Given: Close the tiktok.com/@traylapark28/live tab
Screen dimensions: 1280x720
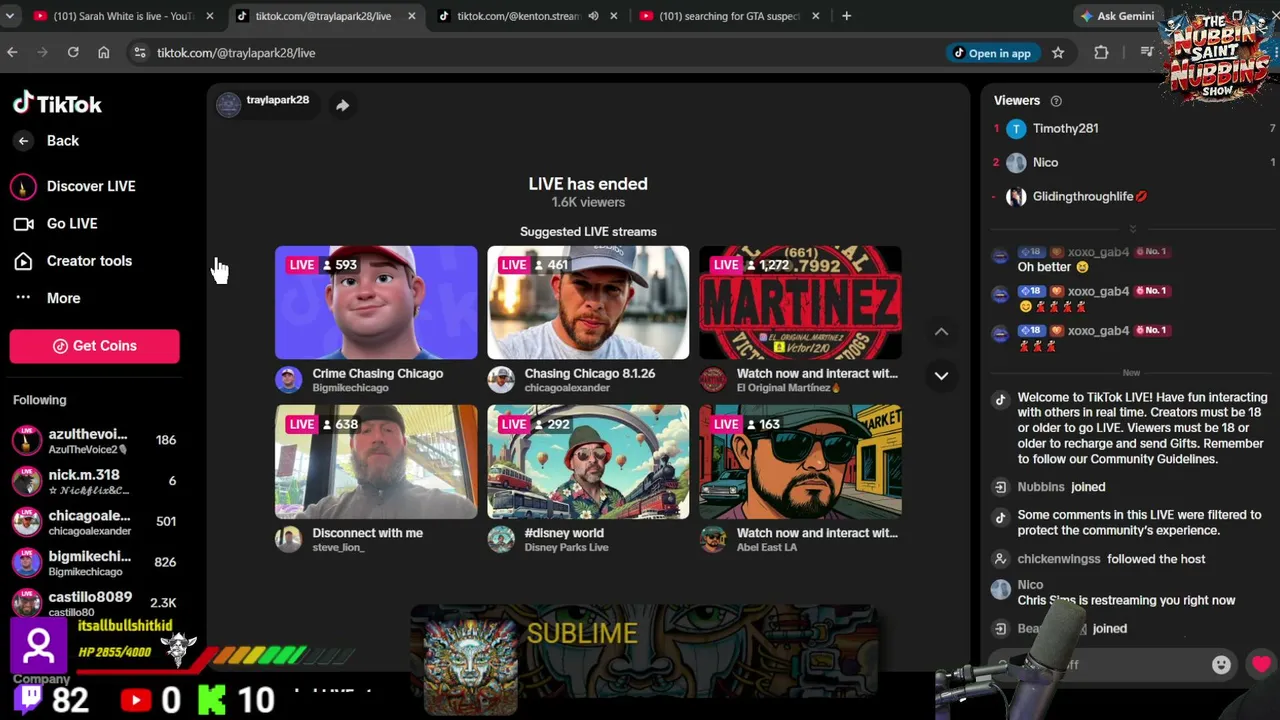Looking at the screenshot, I should tap(412, 16).
